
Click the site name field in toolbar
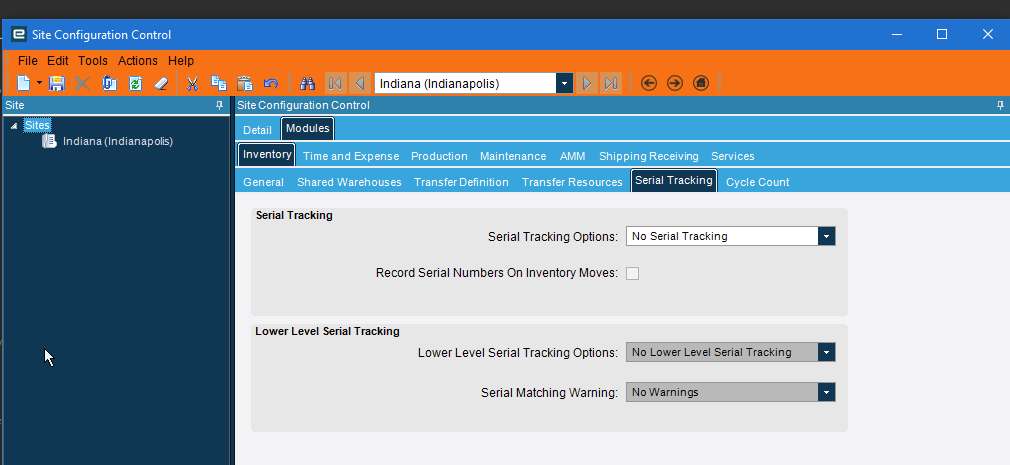click(x=465, y=83)
